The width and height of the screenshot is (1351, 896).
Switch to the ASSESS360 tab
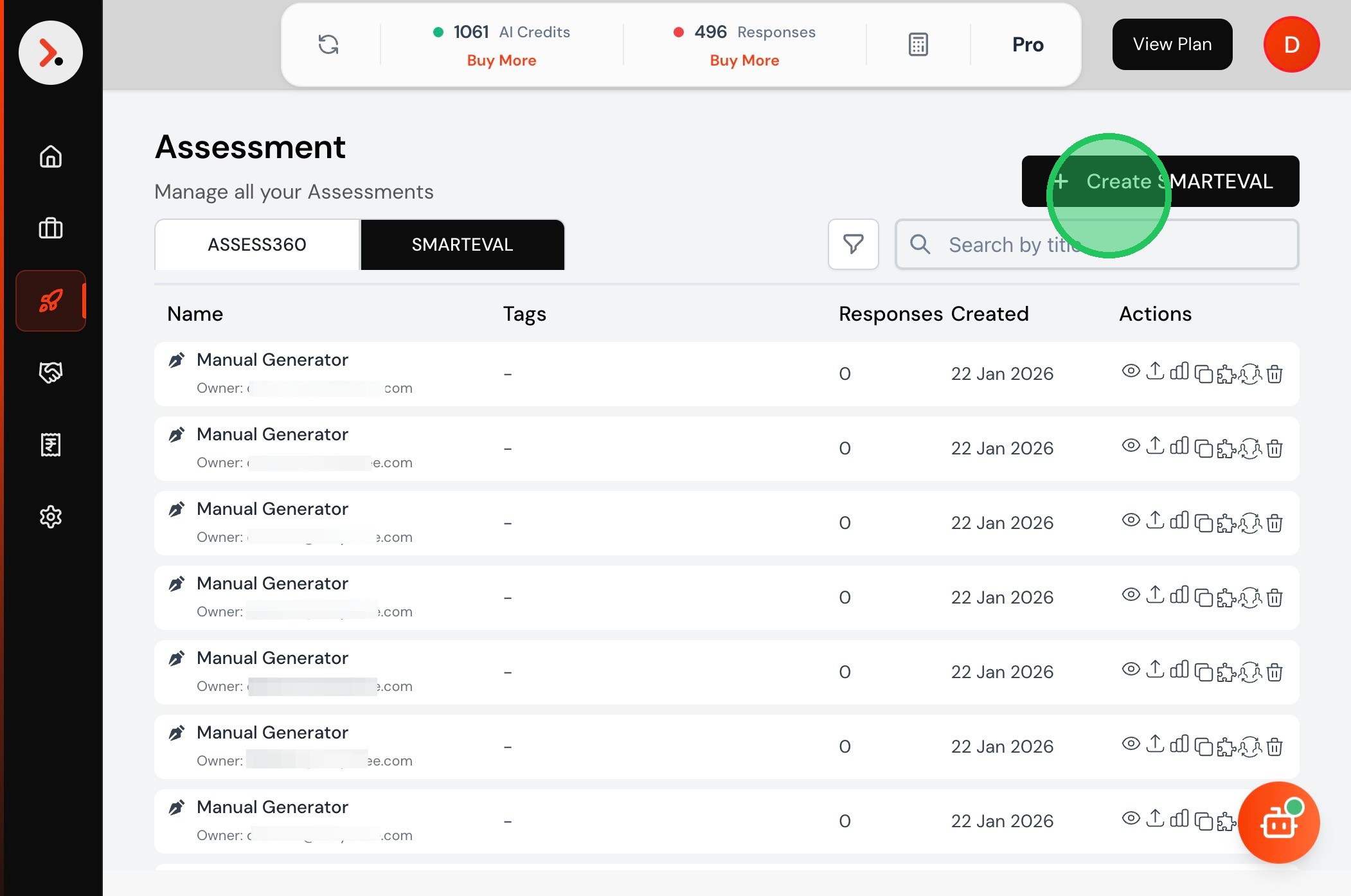coord(257,244)
